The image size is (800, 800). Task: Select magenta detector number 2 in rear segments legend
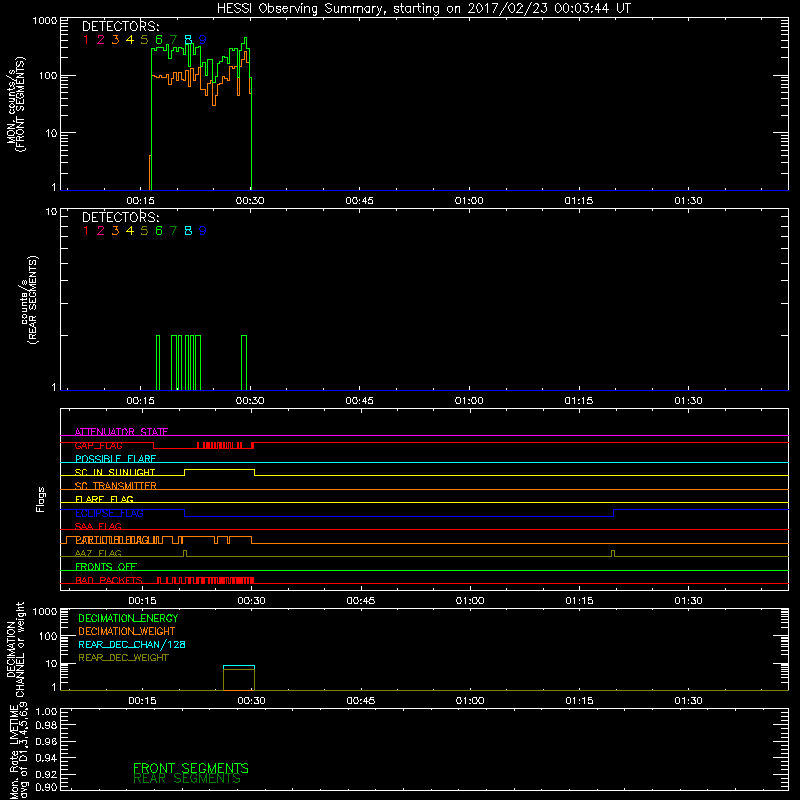pos(101,231)
